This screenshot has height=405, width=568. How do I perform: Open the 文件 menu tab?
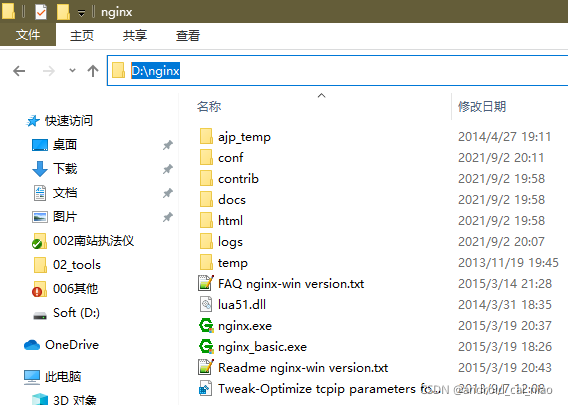pos(28,35)
